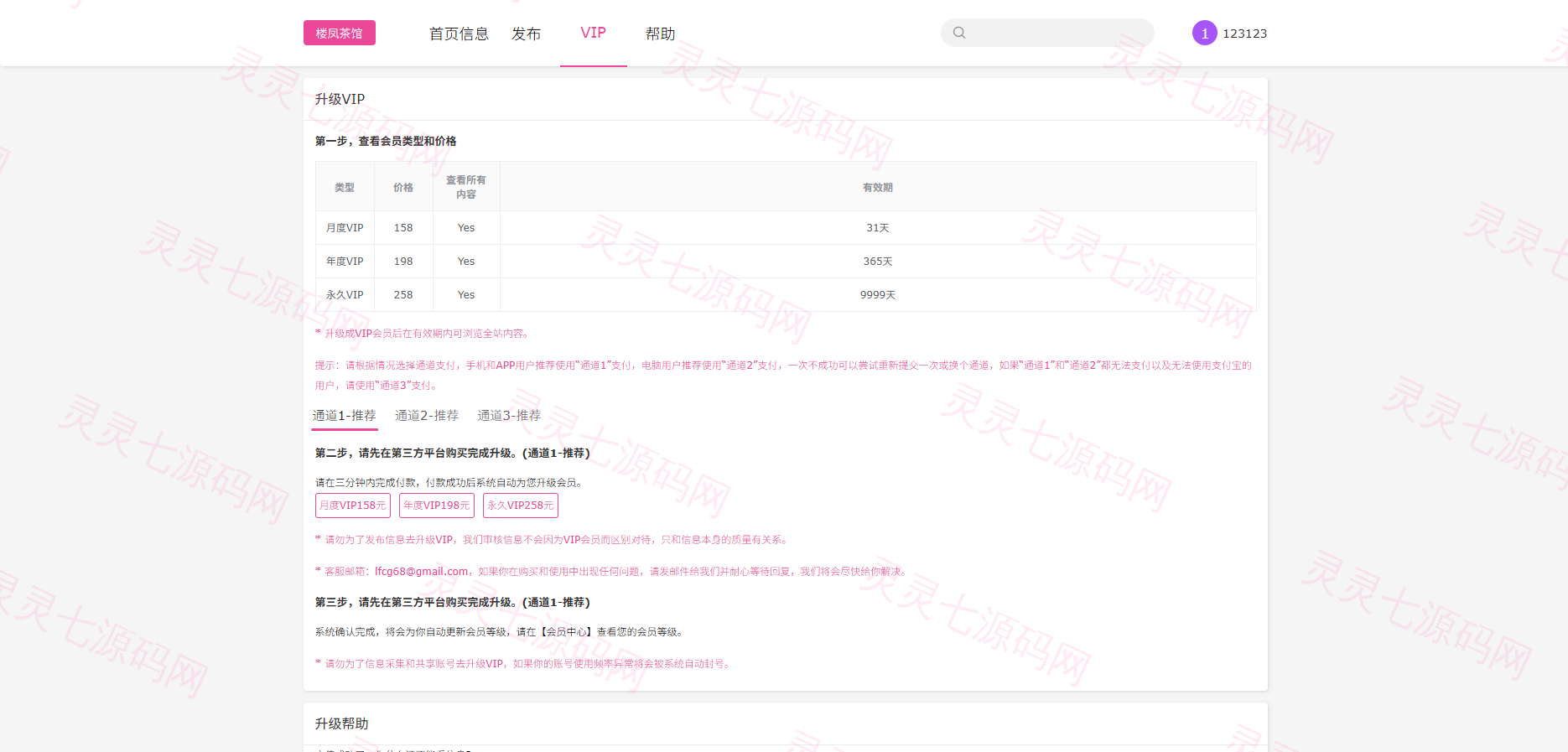Image resolution: width=1568 pixels, height=752 pixels.
Task: Open the 发布 navigation item
Action: (x=527, y=34)
